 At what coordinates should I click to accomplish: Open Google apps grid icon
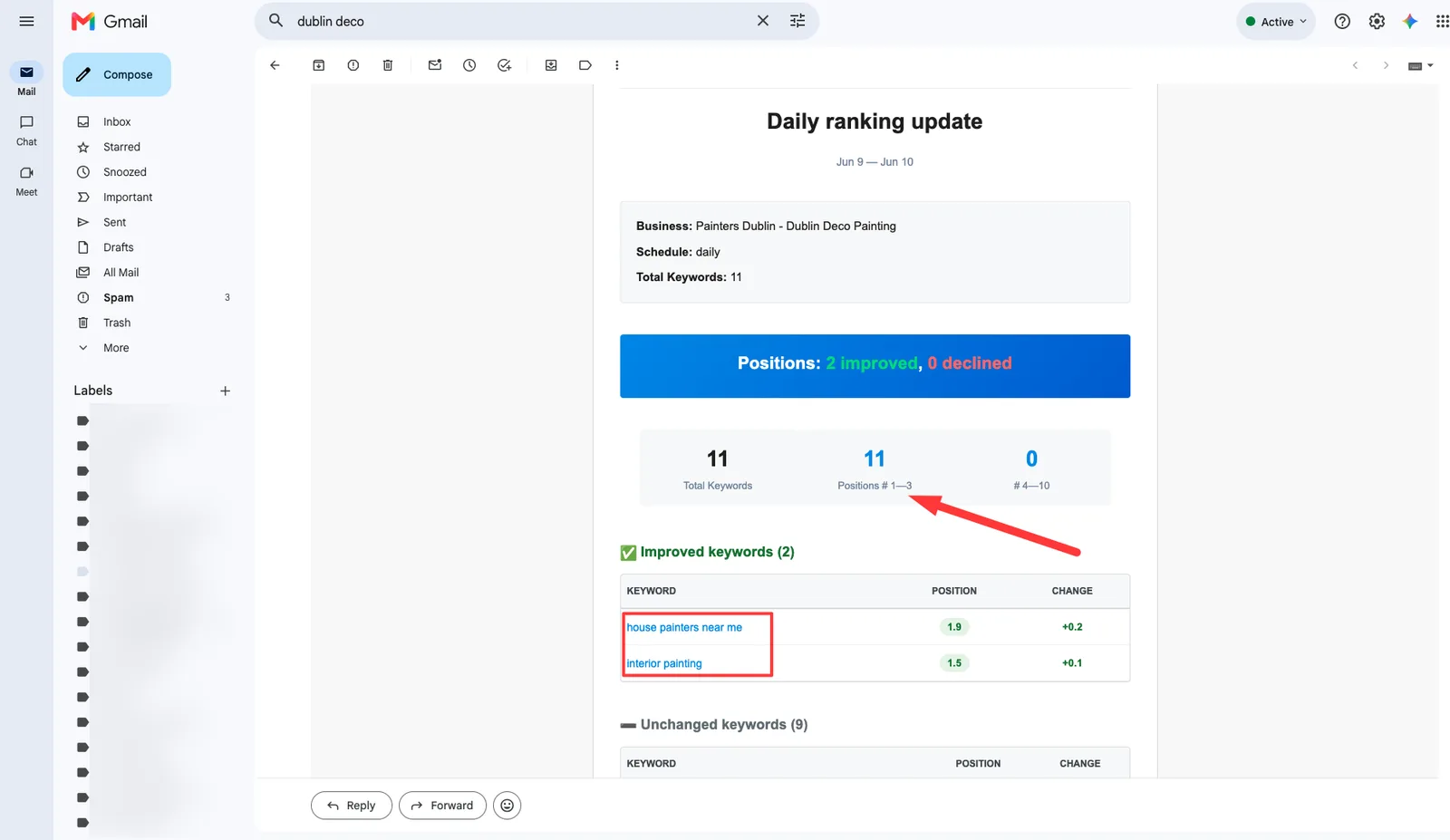[x=1442, y=21]
